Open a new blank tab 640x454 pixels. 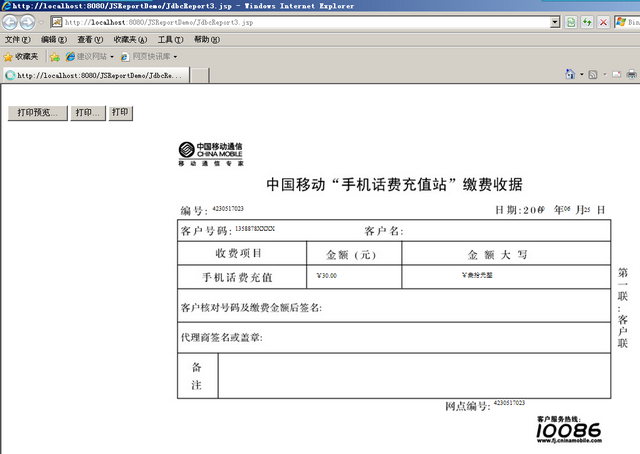click(x=200, y=76)
